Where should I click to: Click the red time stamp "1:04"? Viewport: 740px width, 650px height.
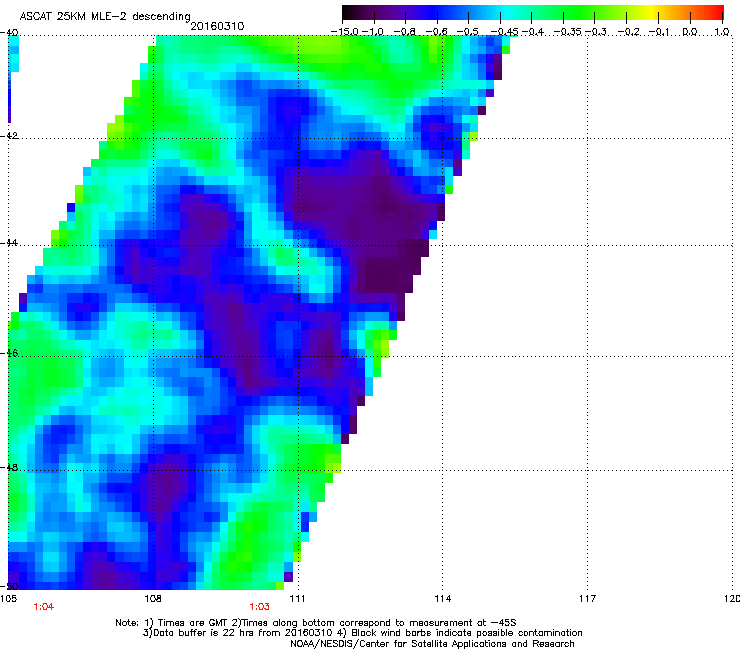pyautogui.click(x=43, y=607)
